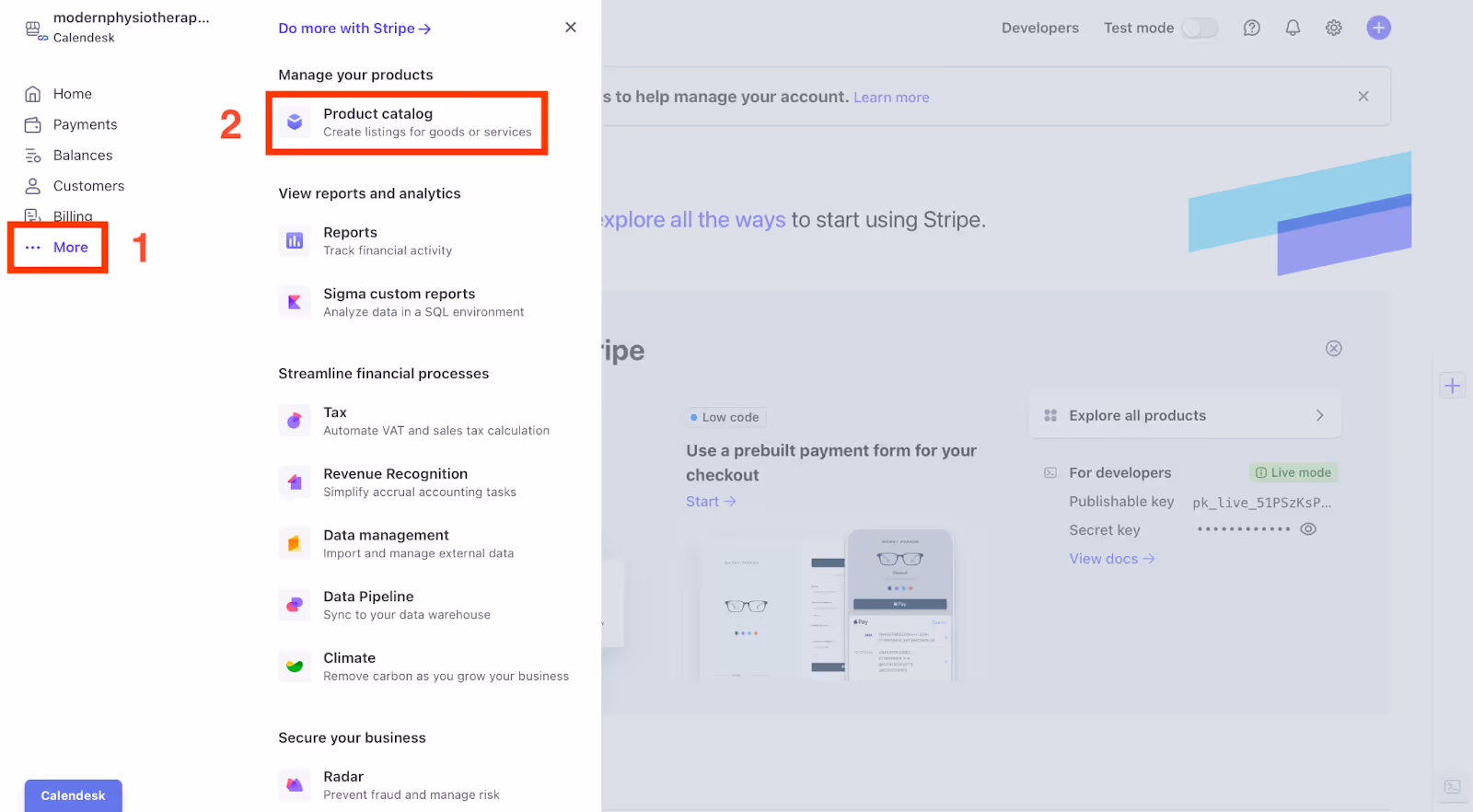Viewport: 1473px width, 812px height.
Task: Click the Calendesk button at bottom
Action: pyautogui.click(x=73, y=795)
